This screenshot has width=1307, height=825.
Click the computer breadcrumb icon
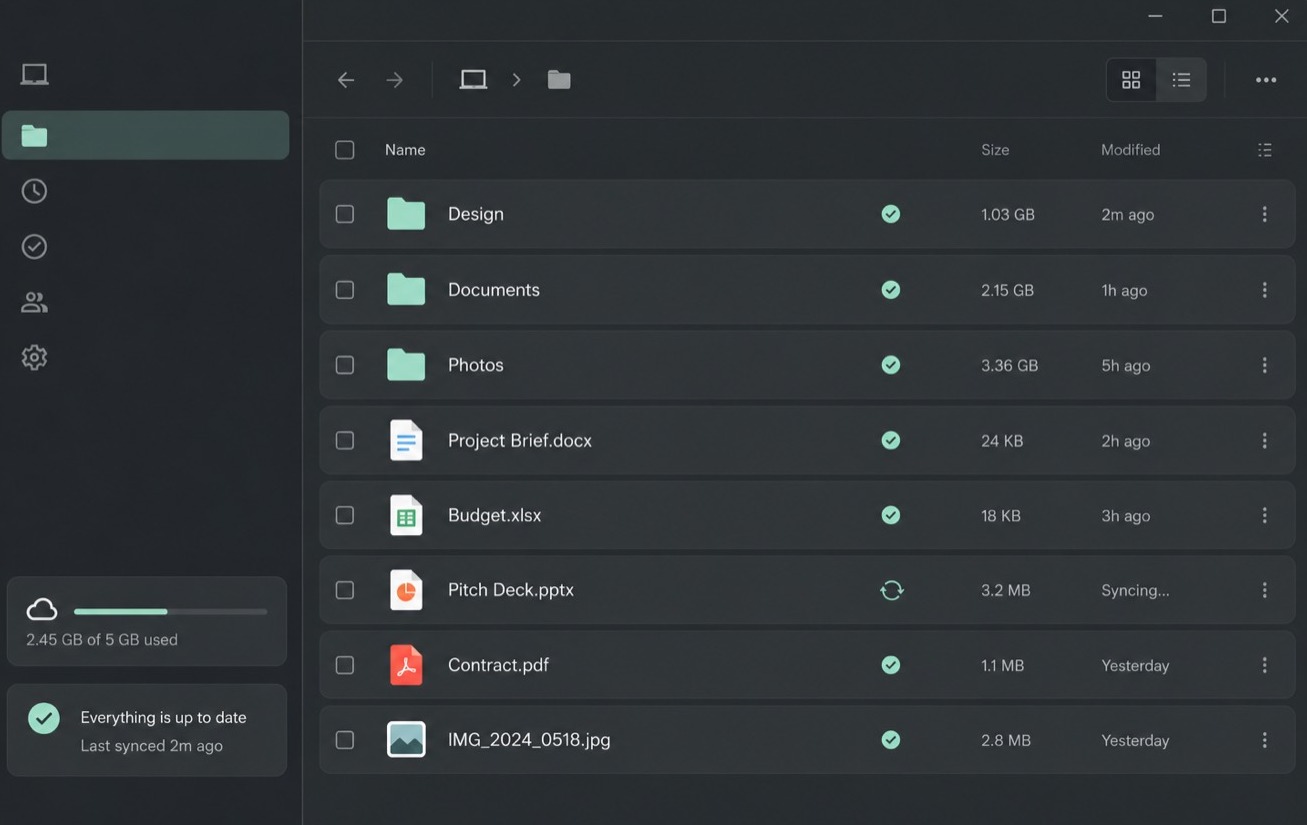[x=473, y=80]
